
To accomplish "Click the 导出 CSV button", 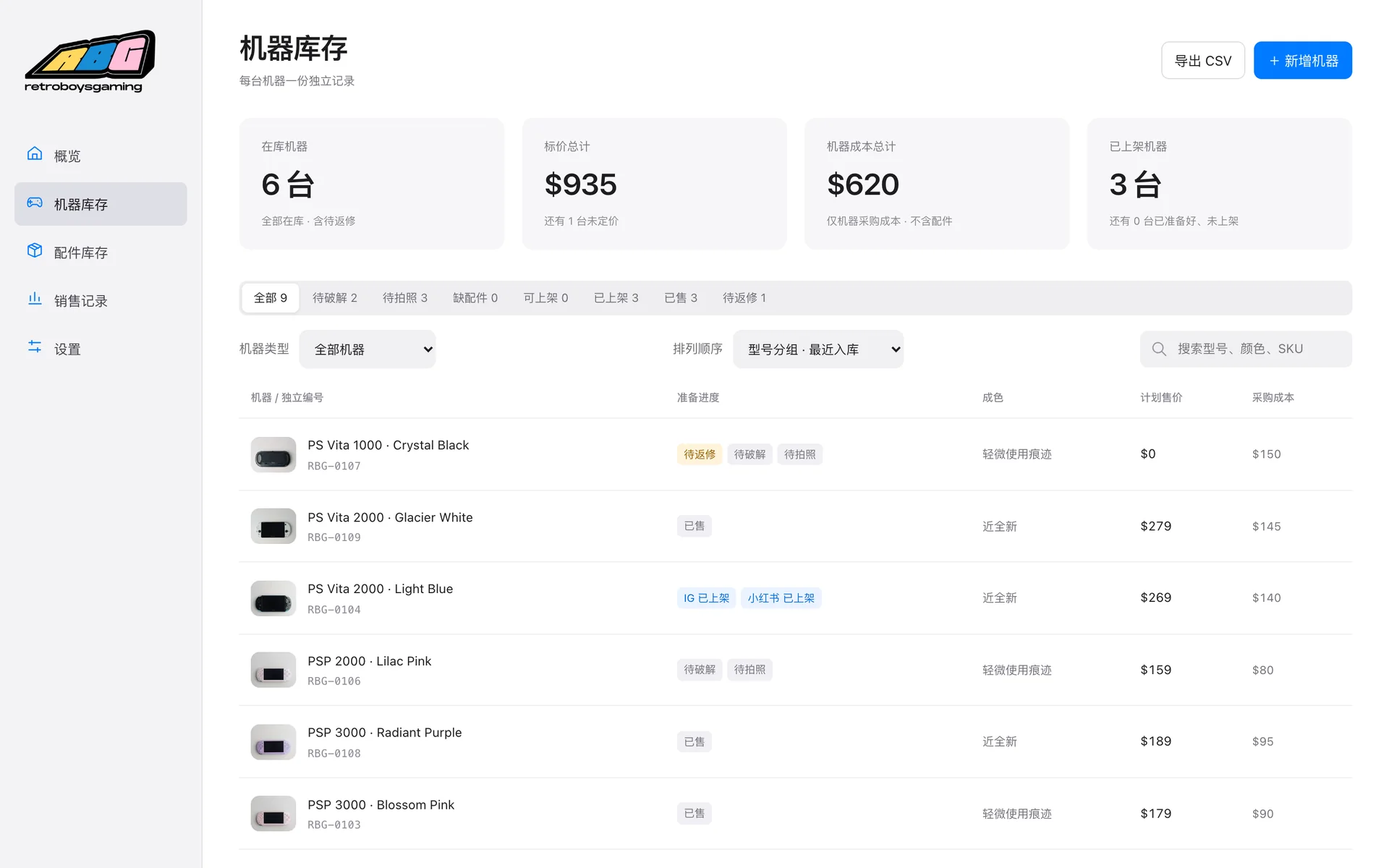I will (1202, 61).
